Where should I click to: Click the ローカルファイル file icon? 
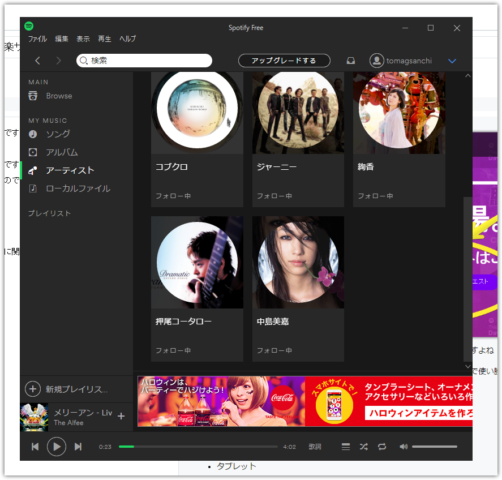coord(33,189)
